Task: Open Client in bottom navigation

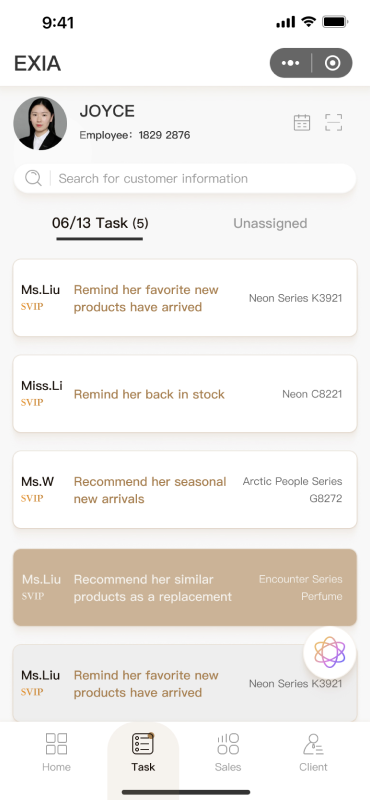Action: click(x=313, y=752)
